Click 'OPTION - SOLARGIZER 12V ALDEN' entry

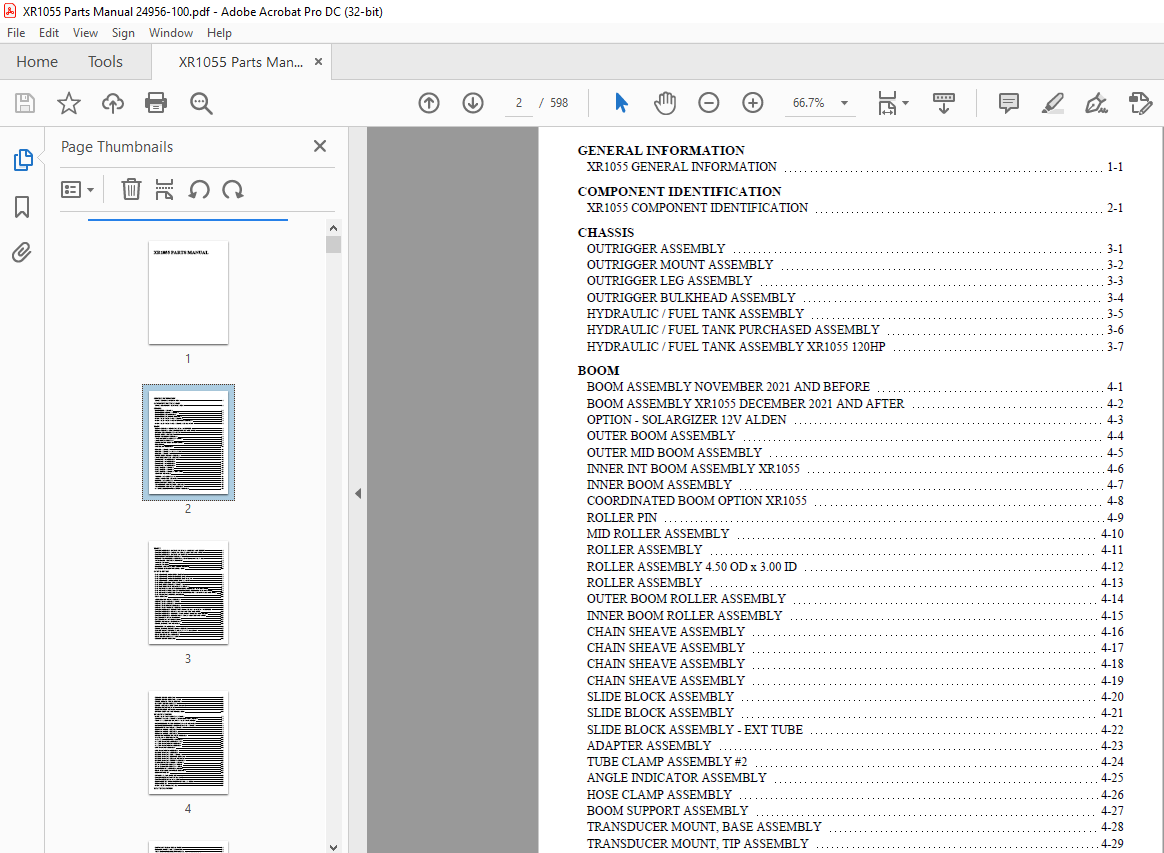tap(686, 420)
